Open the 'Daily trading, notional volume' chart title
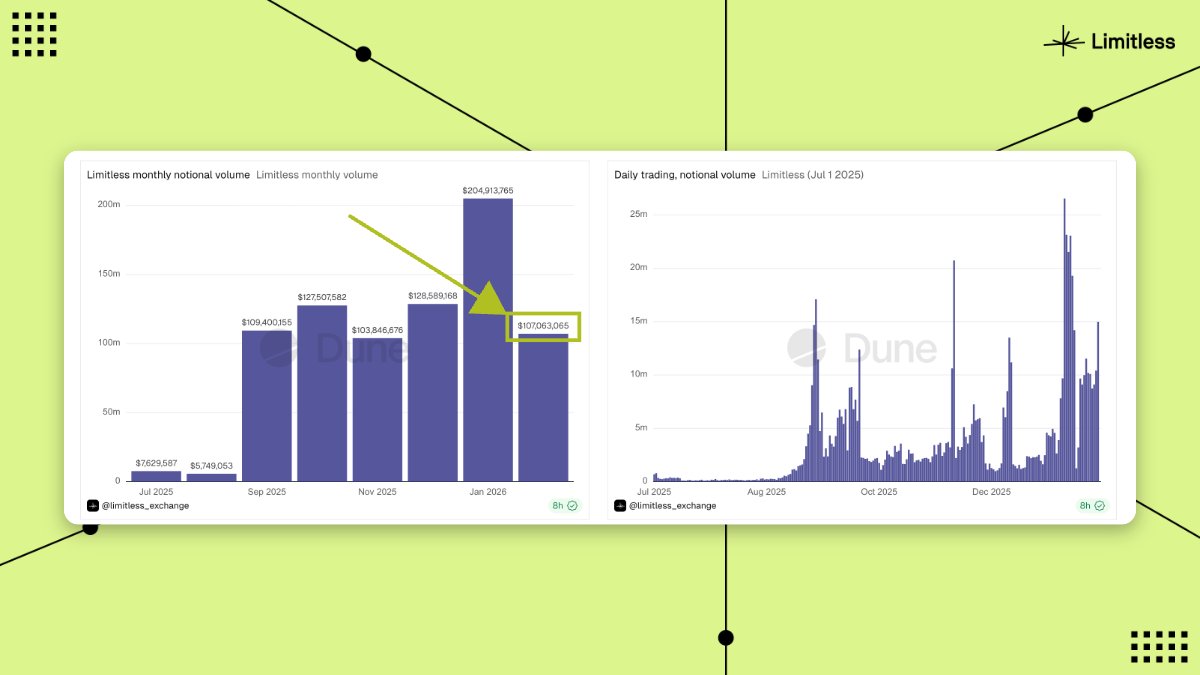 [x=685, y=175]
